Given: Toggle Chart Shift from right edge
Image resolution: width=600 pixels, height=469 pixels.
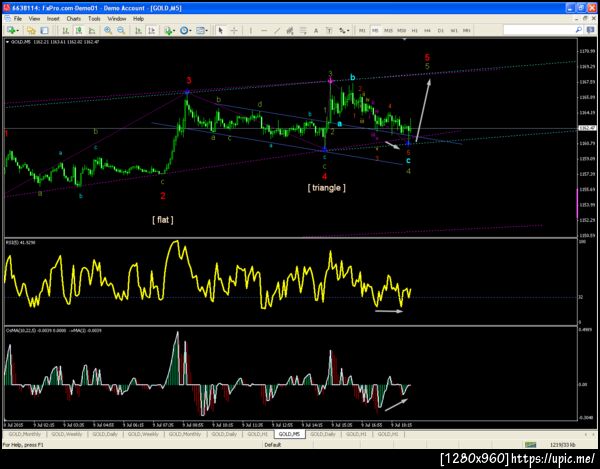Looking at the screenshot, I should click(151, 31).
